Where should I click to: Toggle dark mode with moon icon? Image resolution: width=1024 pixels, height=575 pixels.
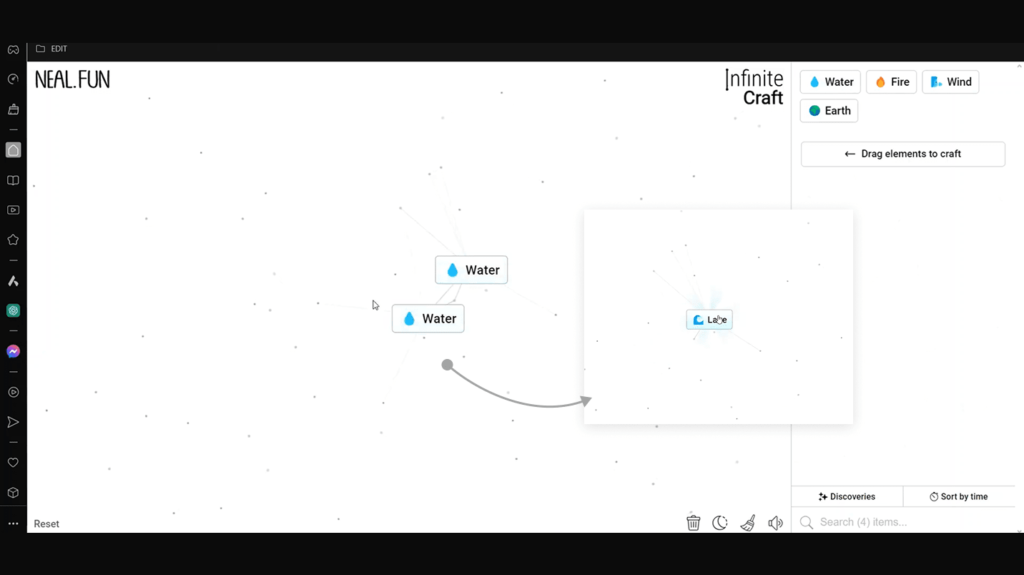pos(720,522)
